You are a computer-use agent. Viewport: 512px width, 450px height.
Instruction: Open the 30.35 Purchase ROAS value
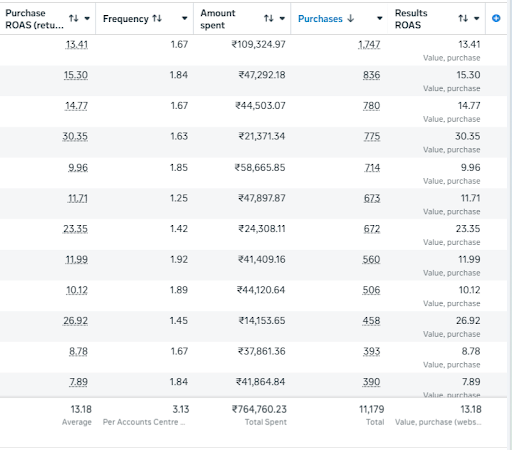click(75, 136)
